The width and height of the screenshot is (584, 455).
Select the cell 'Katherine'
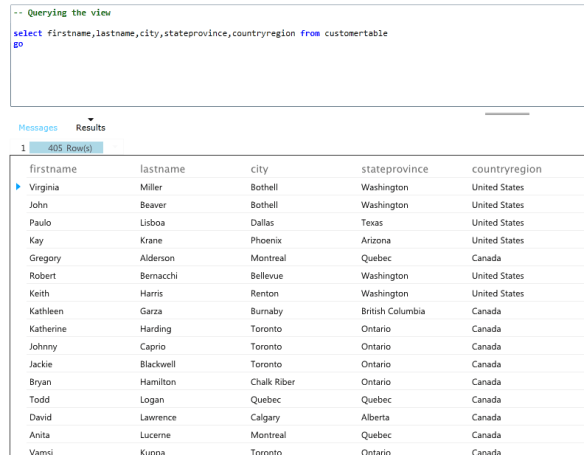48,329
